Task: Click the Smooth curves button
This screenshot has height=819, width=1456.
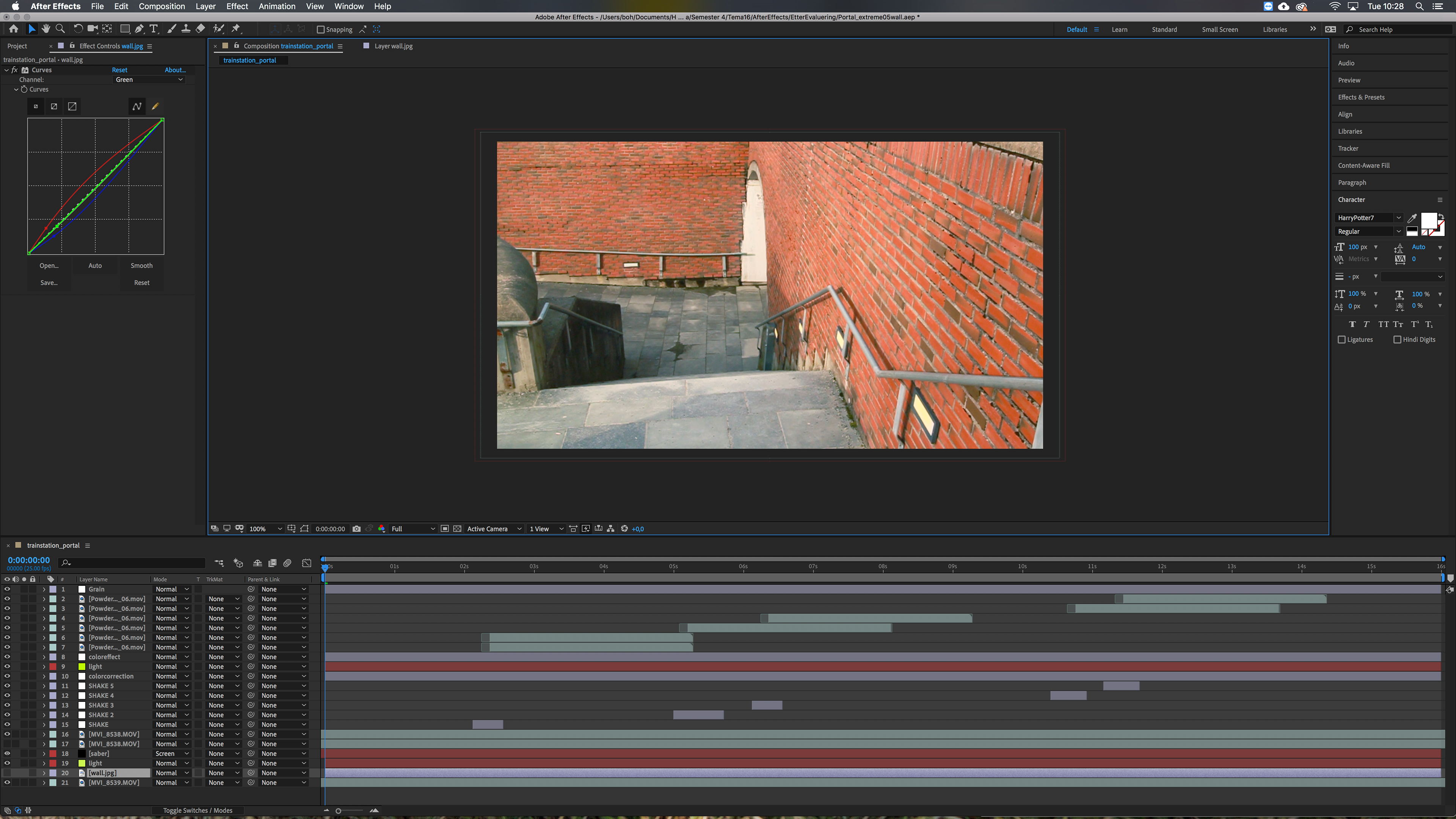Action: tap(141, 266)
